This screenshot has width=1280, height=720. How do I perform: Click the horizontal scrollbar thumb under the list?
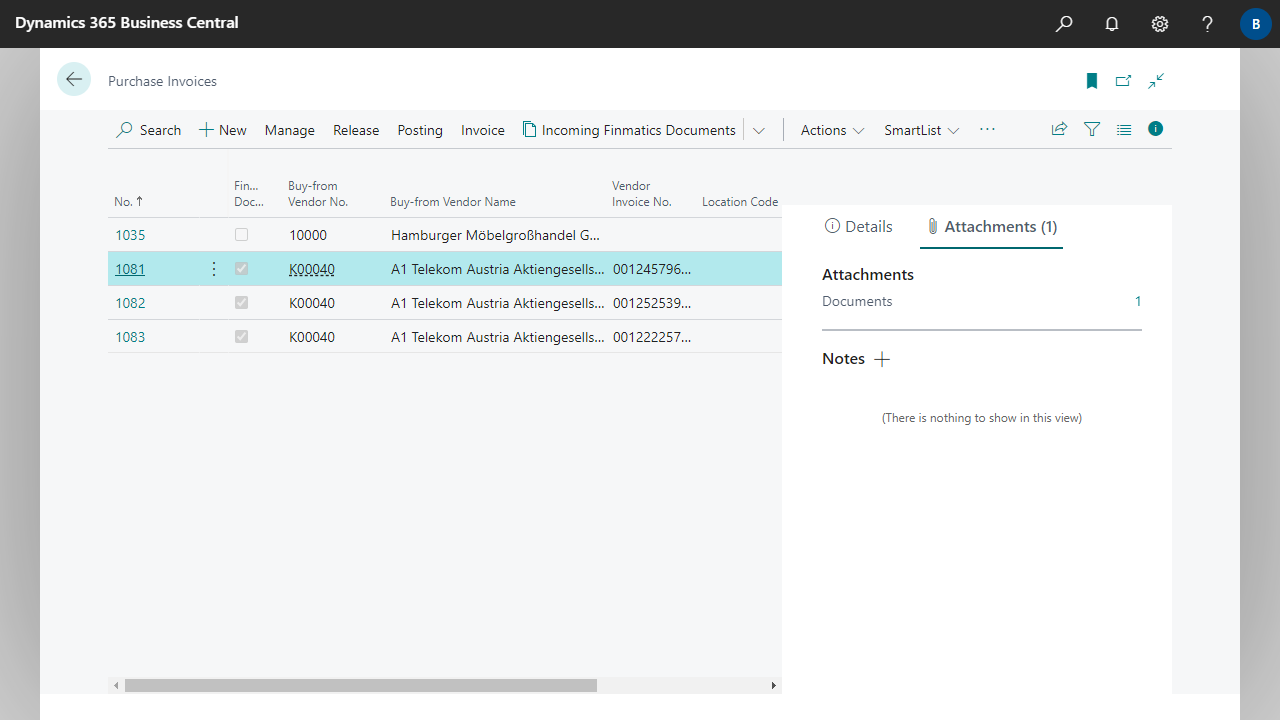360,686
